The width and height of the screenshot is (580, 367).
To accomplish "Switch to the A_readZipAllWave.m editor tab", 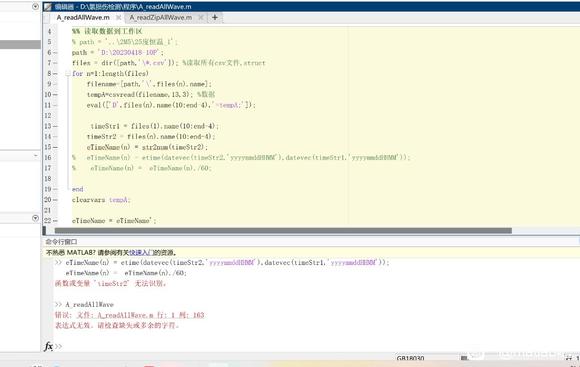I will click(x=161, y=17).
